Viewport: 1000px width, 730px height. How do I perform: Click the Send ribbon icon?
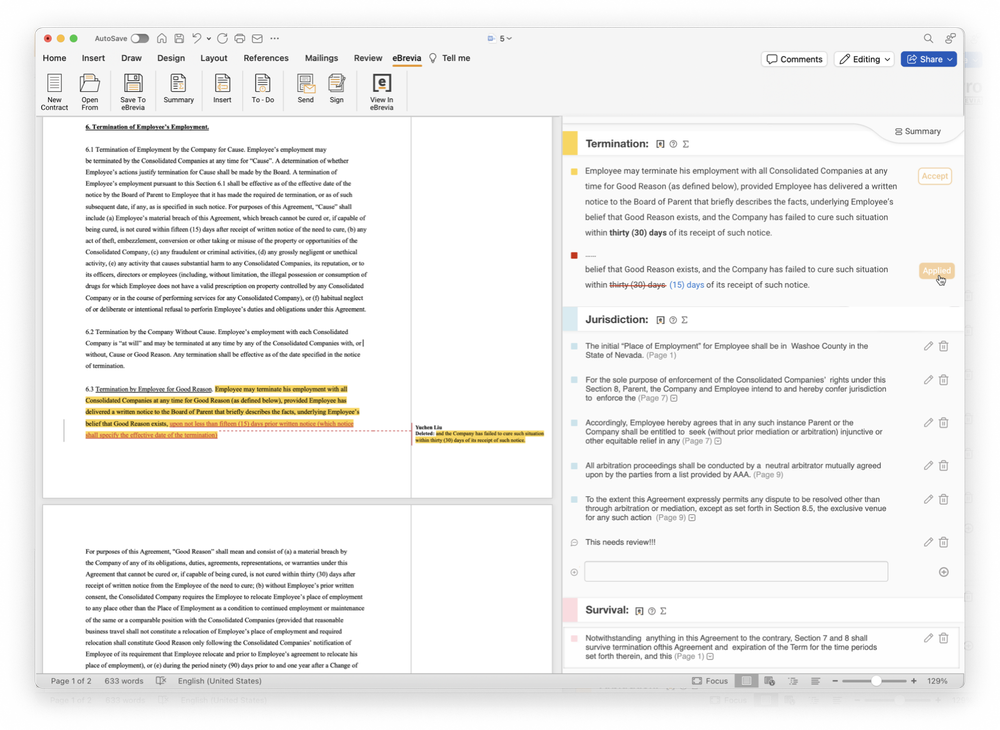(x=305, y=89)
